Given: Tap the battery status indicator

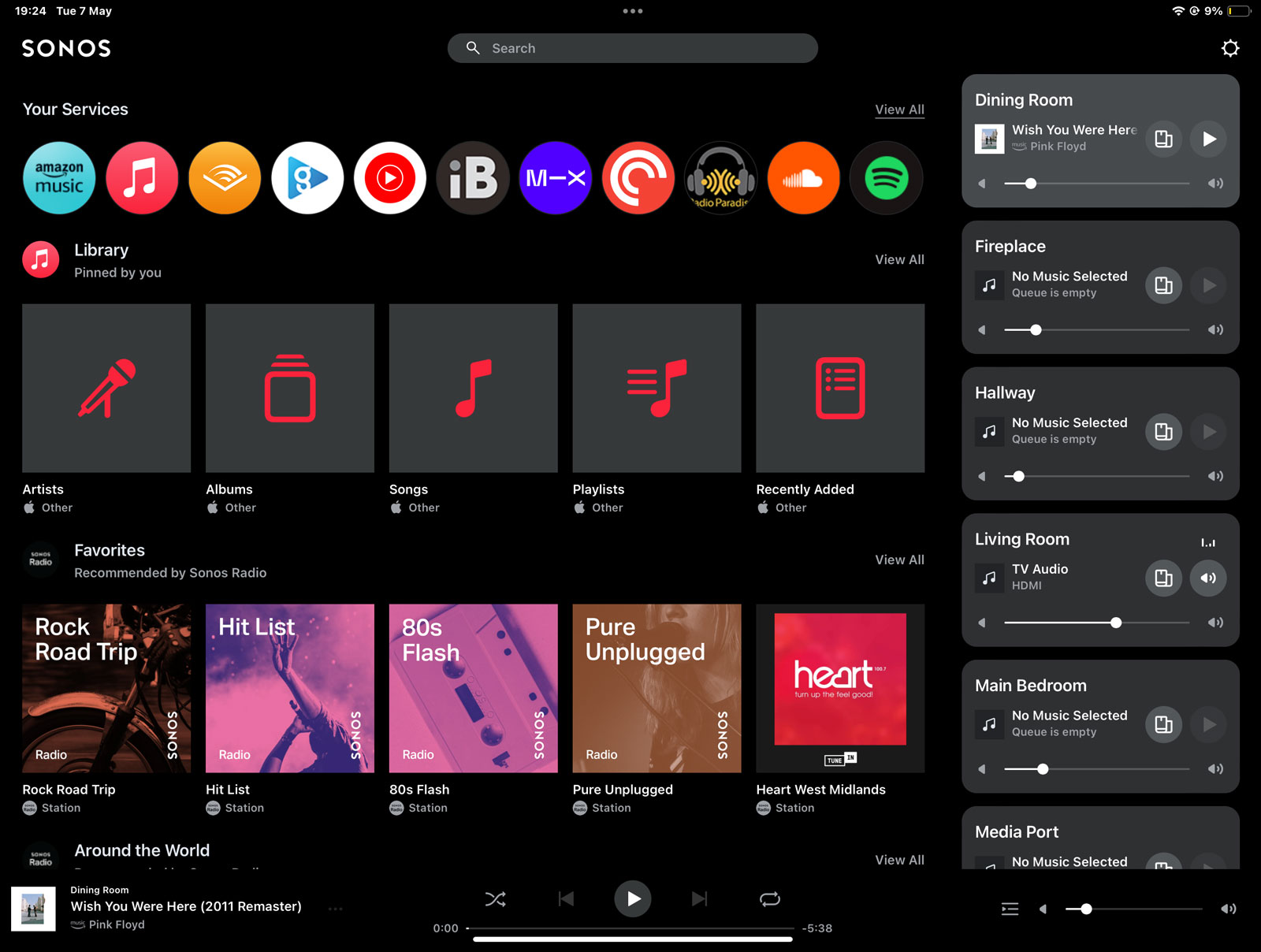Looking at the screenshot, I should coord(1238,11).
